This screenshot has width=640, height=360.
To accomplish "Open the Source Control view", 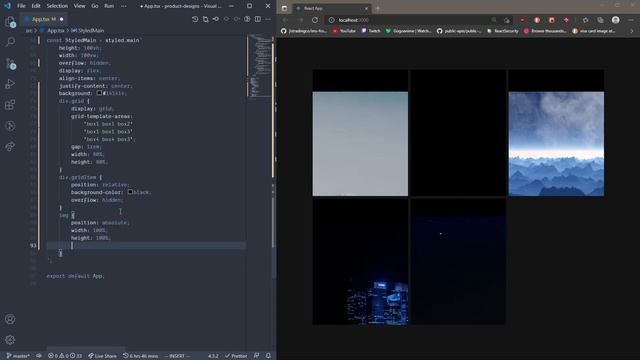I will tap(10, 63).
